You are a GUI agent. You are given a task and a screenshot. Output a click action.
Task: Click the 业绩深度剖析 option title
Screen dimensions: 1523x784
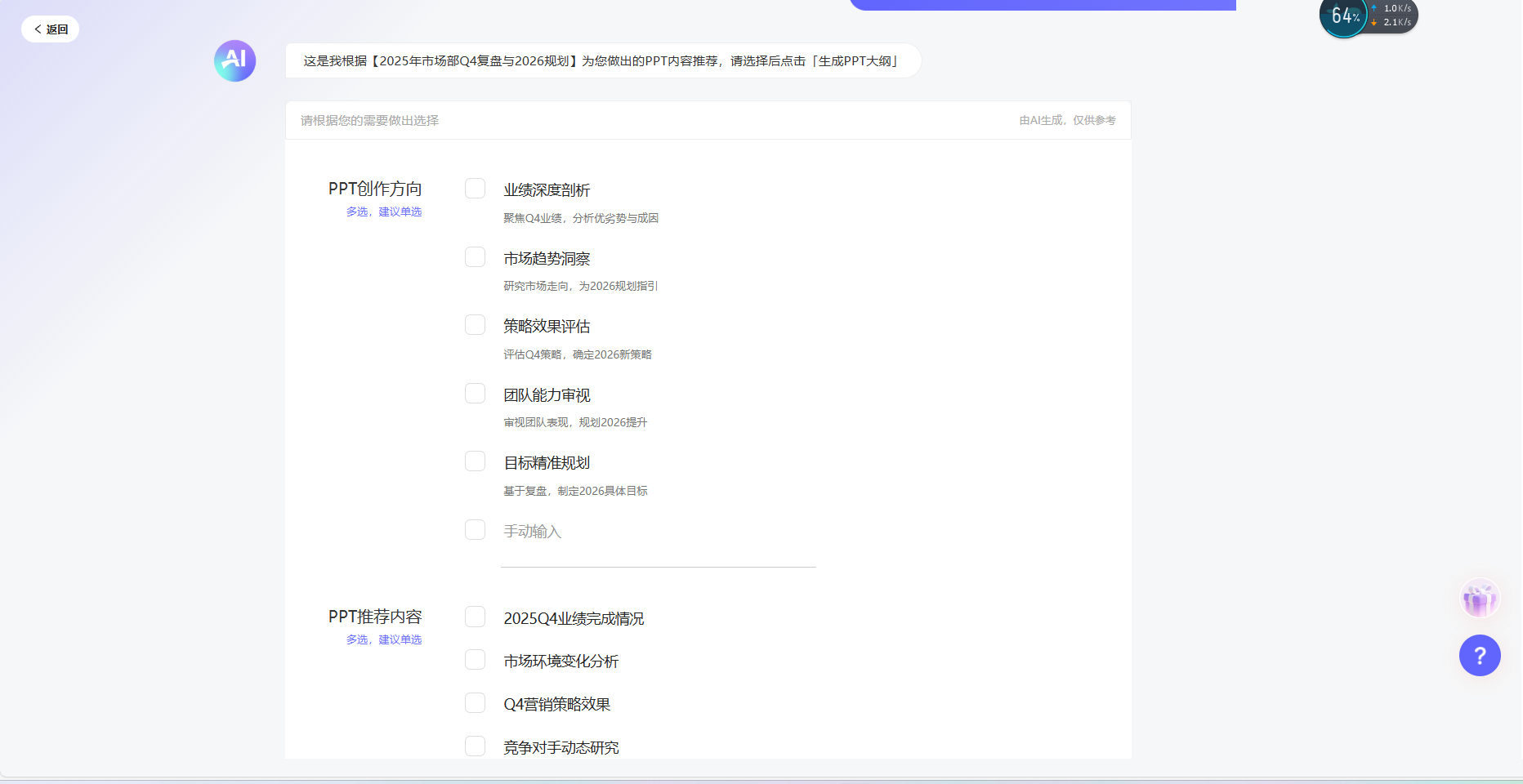(x=547, y=190)
